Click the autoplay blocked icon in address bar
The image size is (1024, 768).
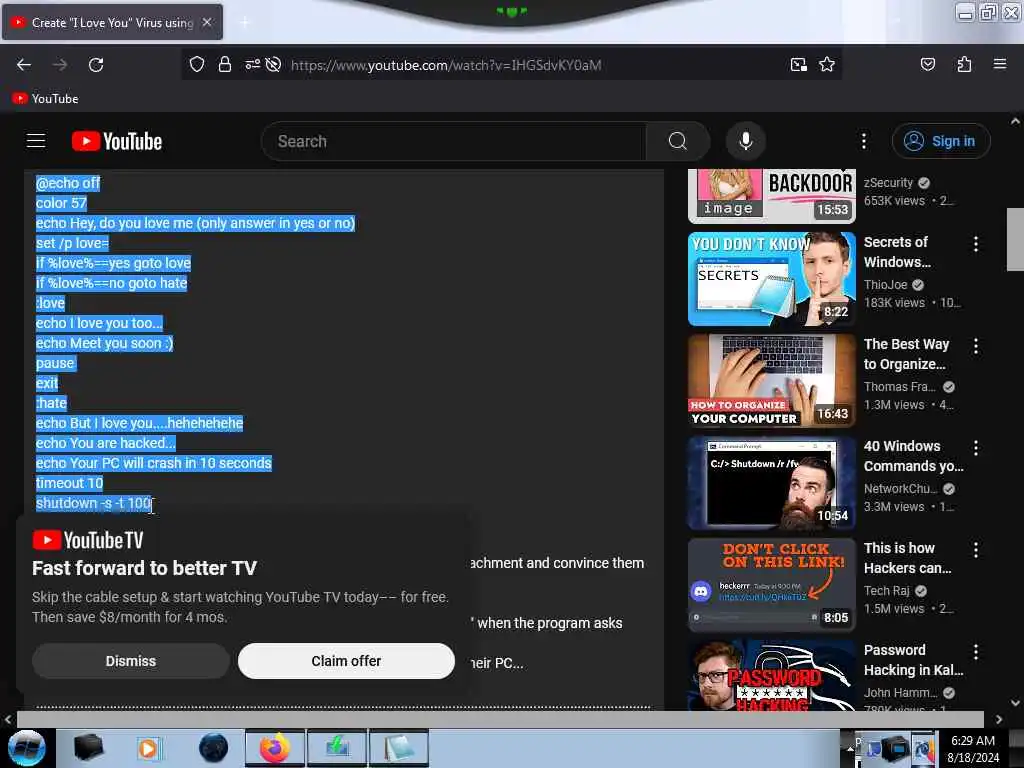pyautogui.click(x=274, y=65)
